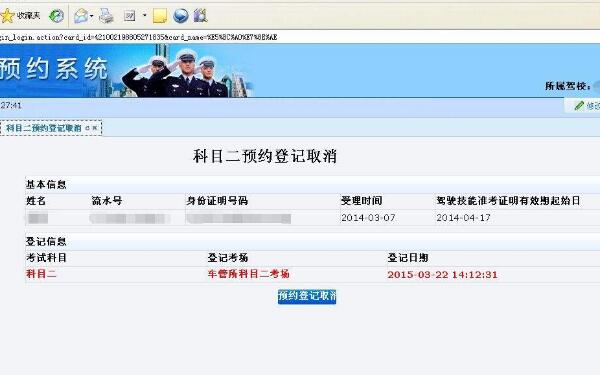The height and width of the screenshot is (375, 600).
Task: Click the 预约登记取消 button
Action: pos(307,297)
